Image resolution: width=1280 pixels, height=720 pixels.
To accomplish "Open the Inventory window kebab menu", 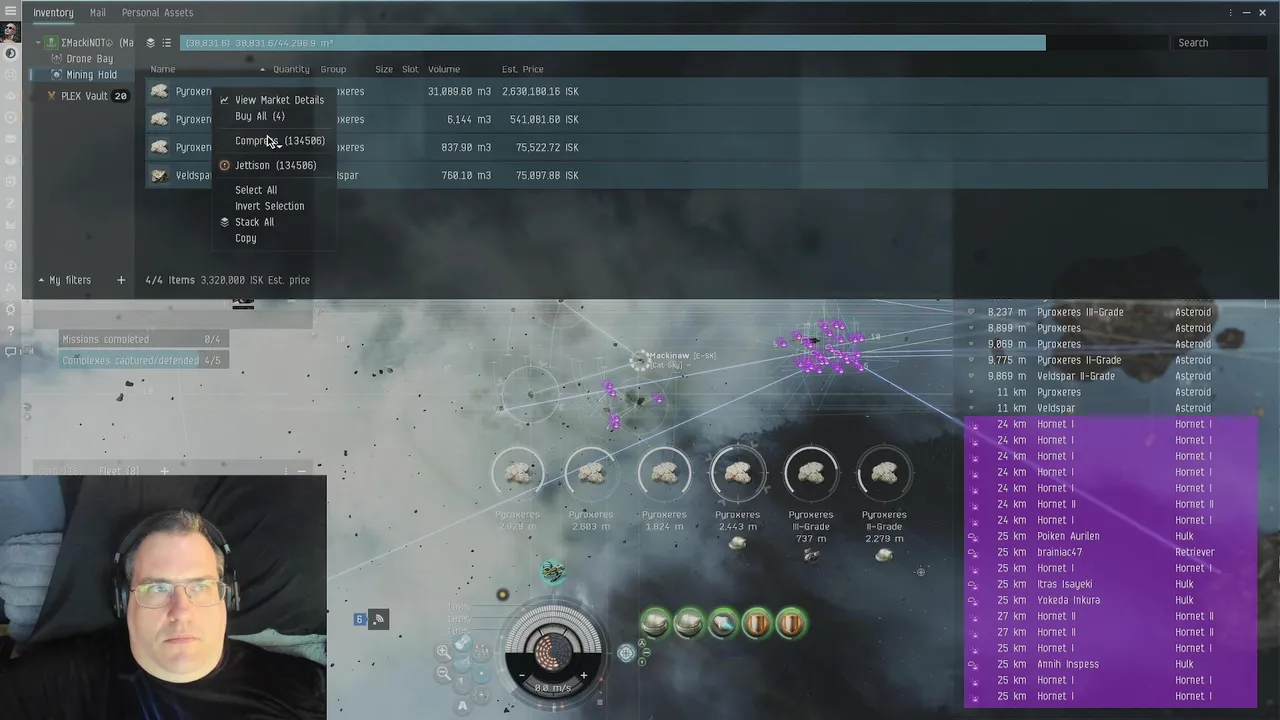I will point(1230,12).
